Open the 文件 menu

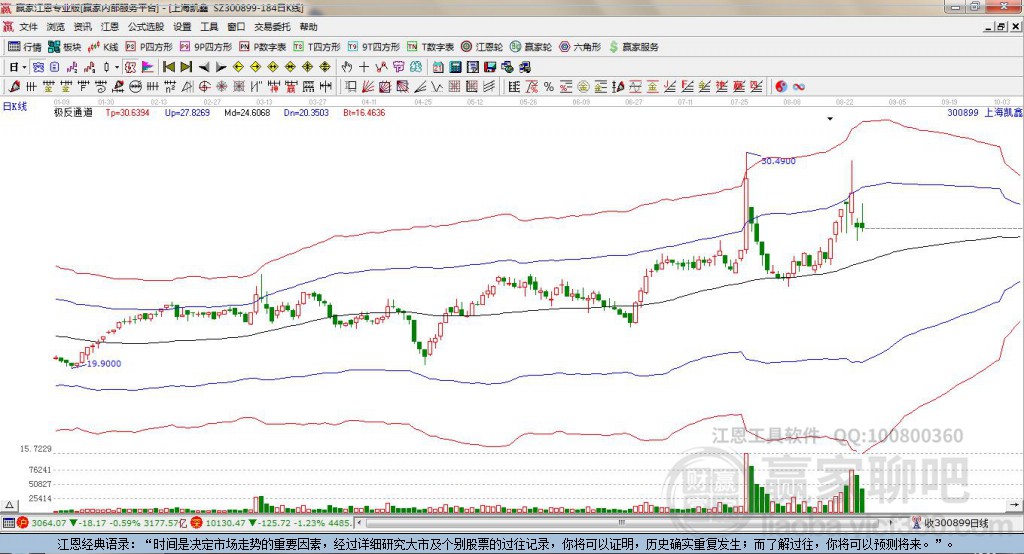29,27
